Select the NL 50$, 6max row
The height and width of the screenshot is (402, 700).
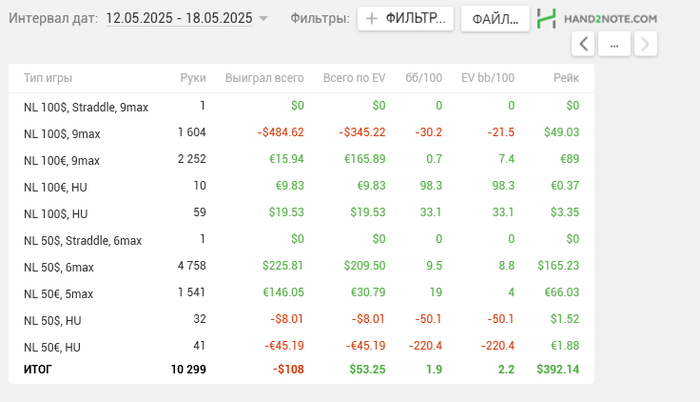pos(59,267)
